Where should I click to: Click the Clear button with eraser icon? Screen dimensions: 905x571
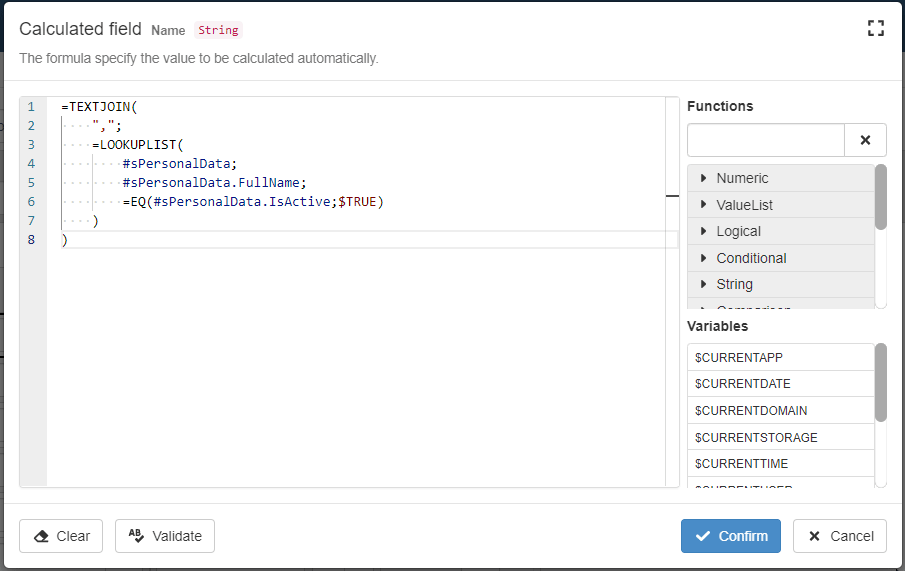click(x=62, y=536)
